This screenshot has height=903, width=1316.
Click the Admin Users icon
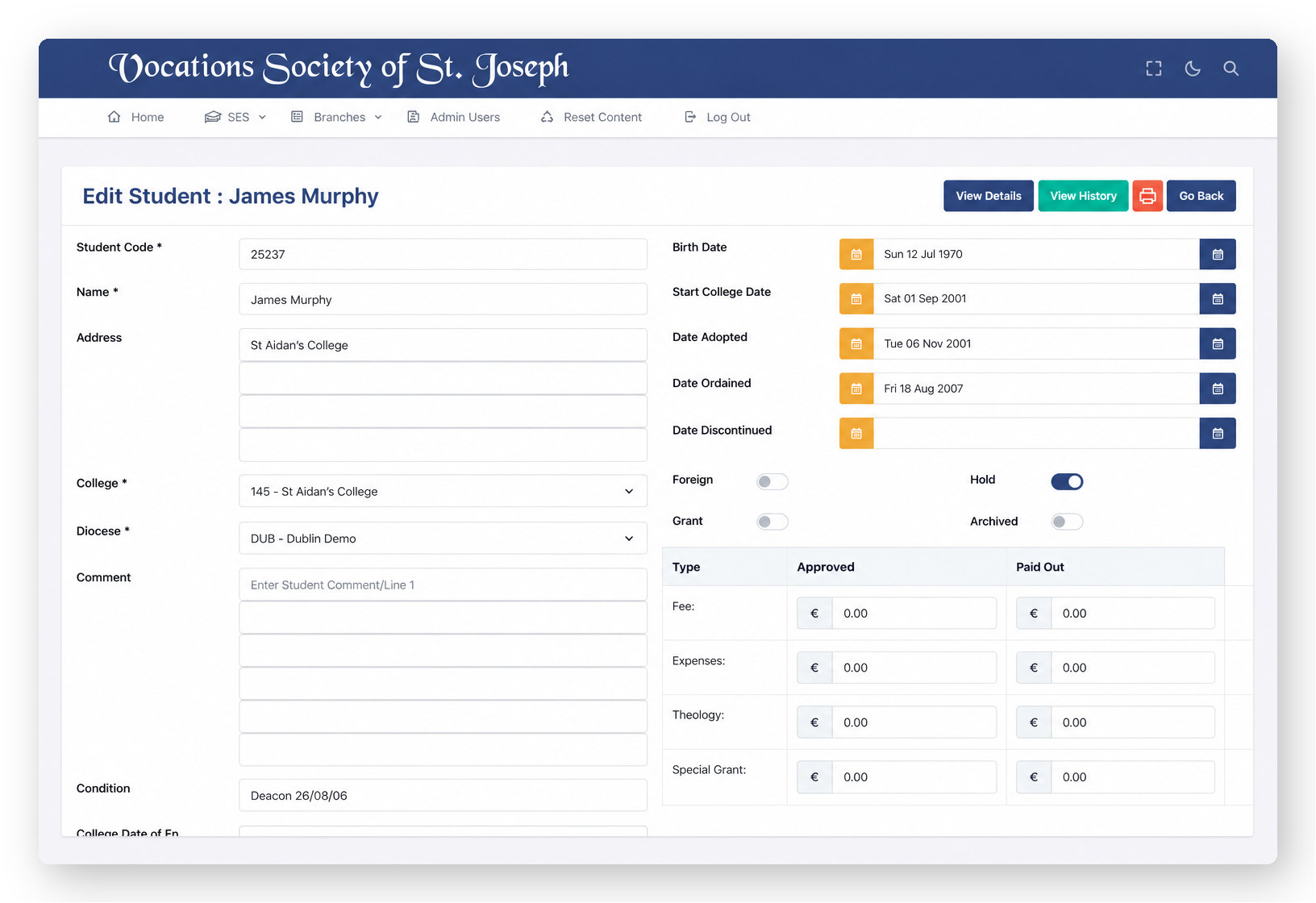tap(413, 117)
